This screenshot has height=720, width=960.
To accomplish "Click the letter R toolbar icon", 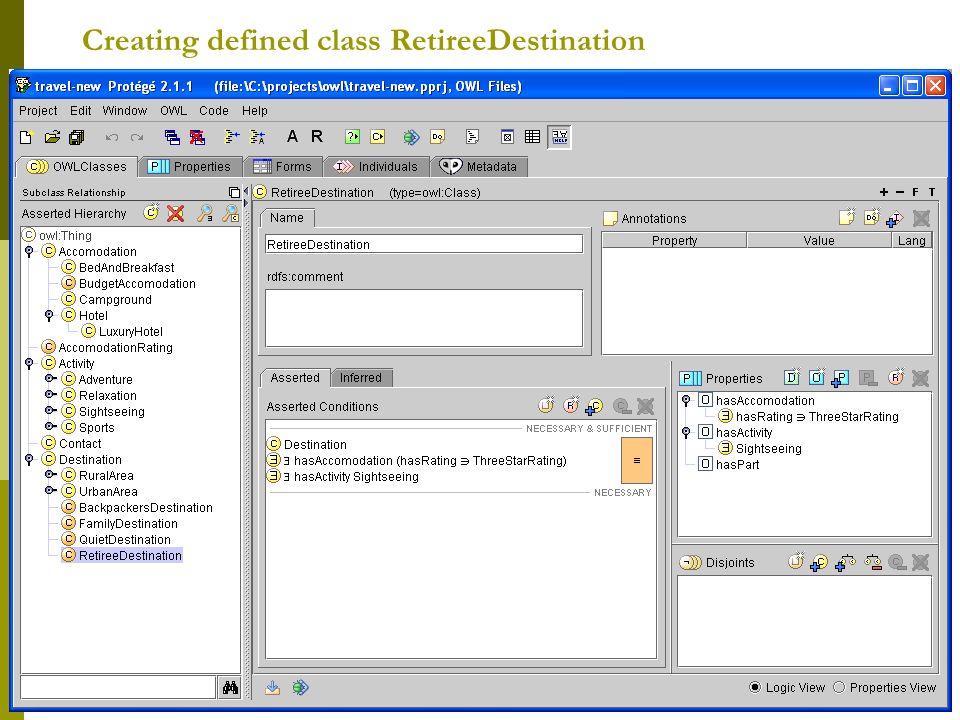I will coord(317,137).
